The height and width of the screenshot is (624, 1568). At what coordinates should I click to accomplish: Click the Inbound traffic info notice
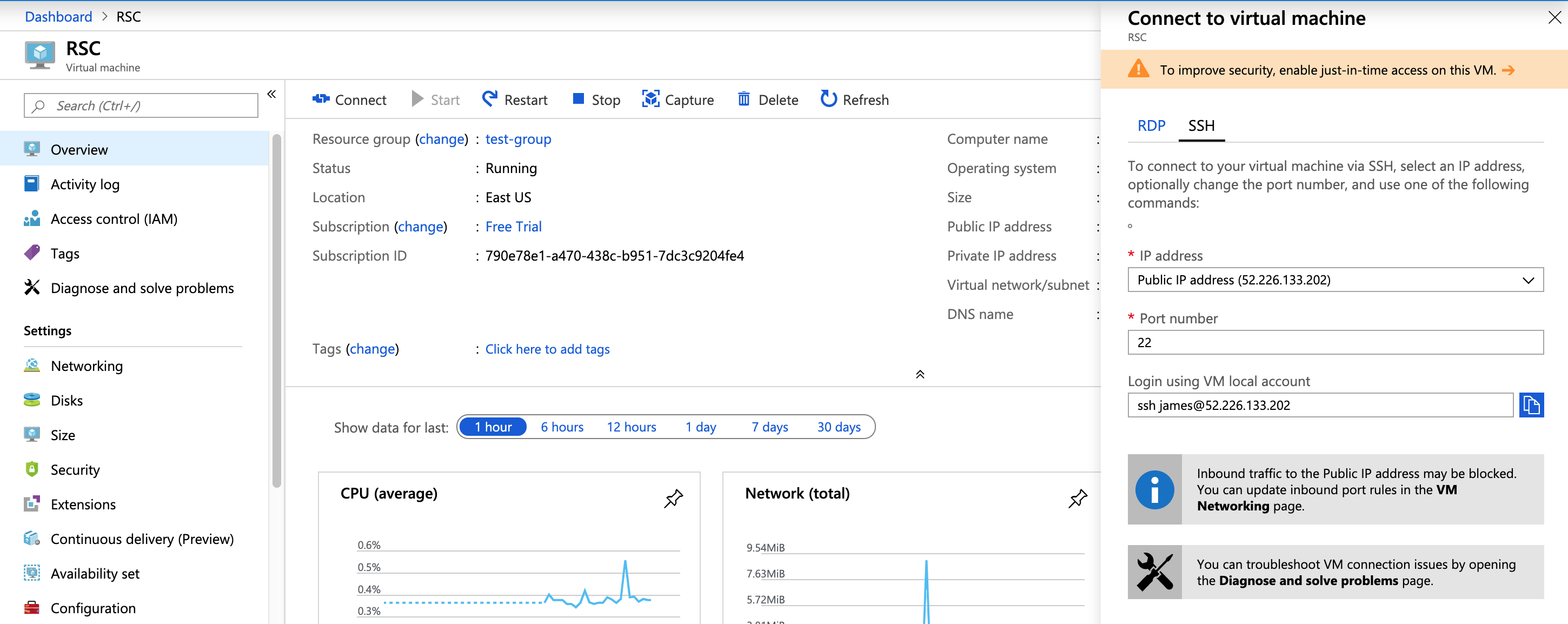pos(1336,489)
